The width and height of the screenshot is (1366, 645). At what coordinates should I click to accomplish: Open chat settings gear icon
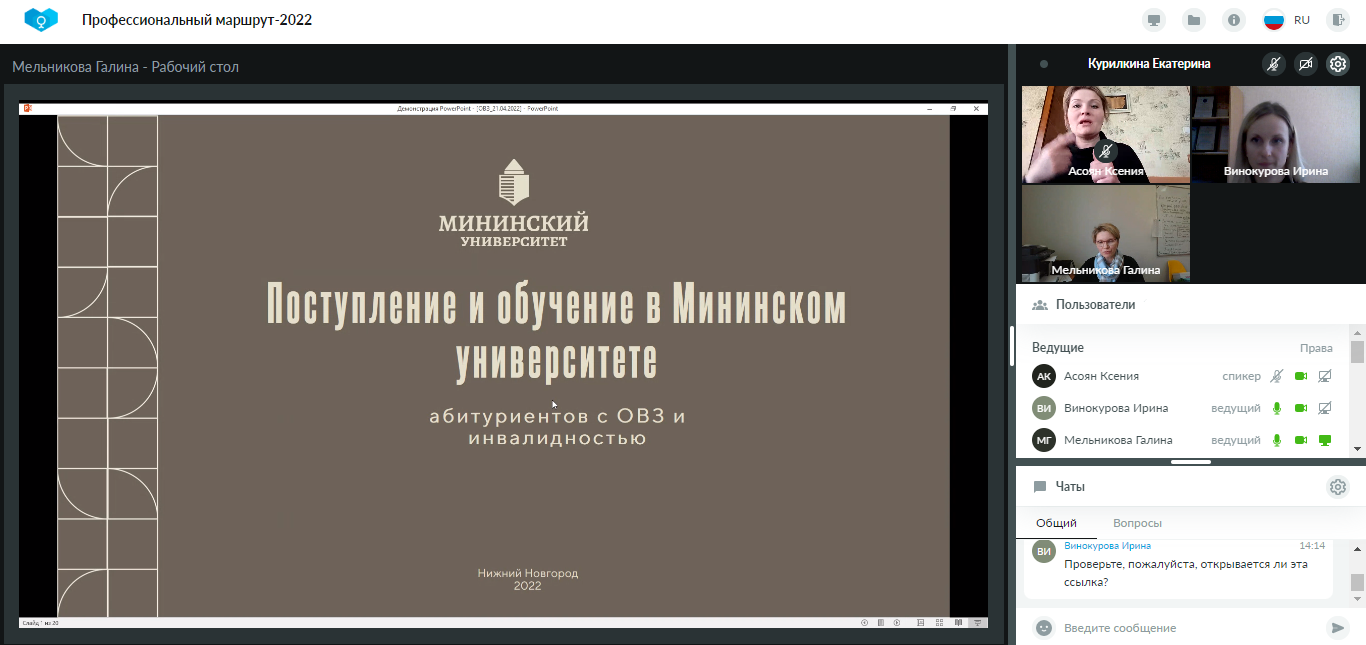click(x=1337, y=487)
